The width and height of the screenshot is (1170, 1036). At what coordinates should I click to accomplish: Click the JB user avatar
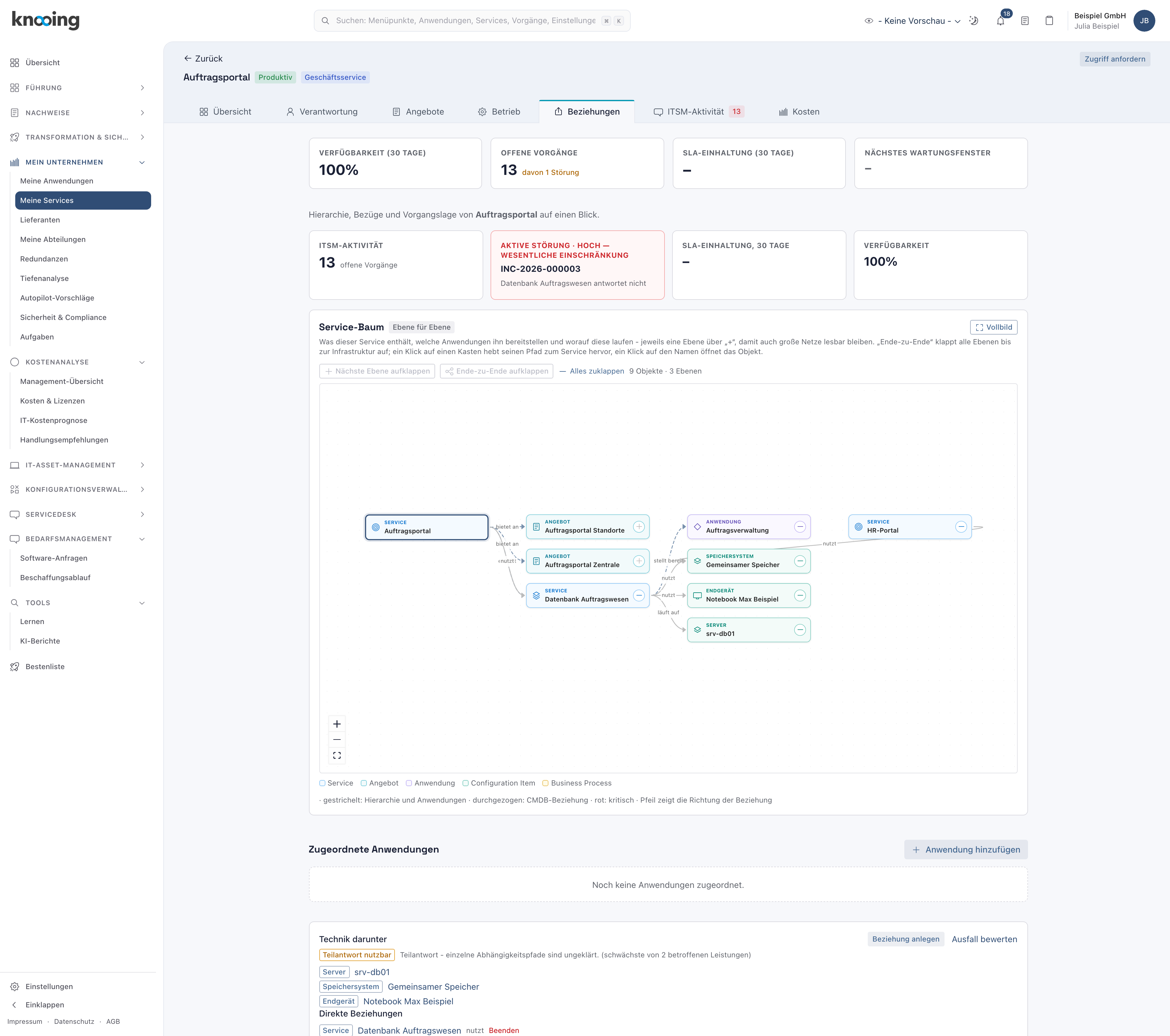pyautogui.click(x=1144, y=21)
